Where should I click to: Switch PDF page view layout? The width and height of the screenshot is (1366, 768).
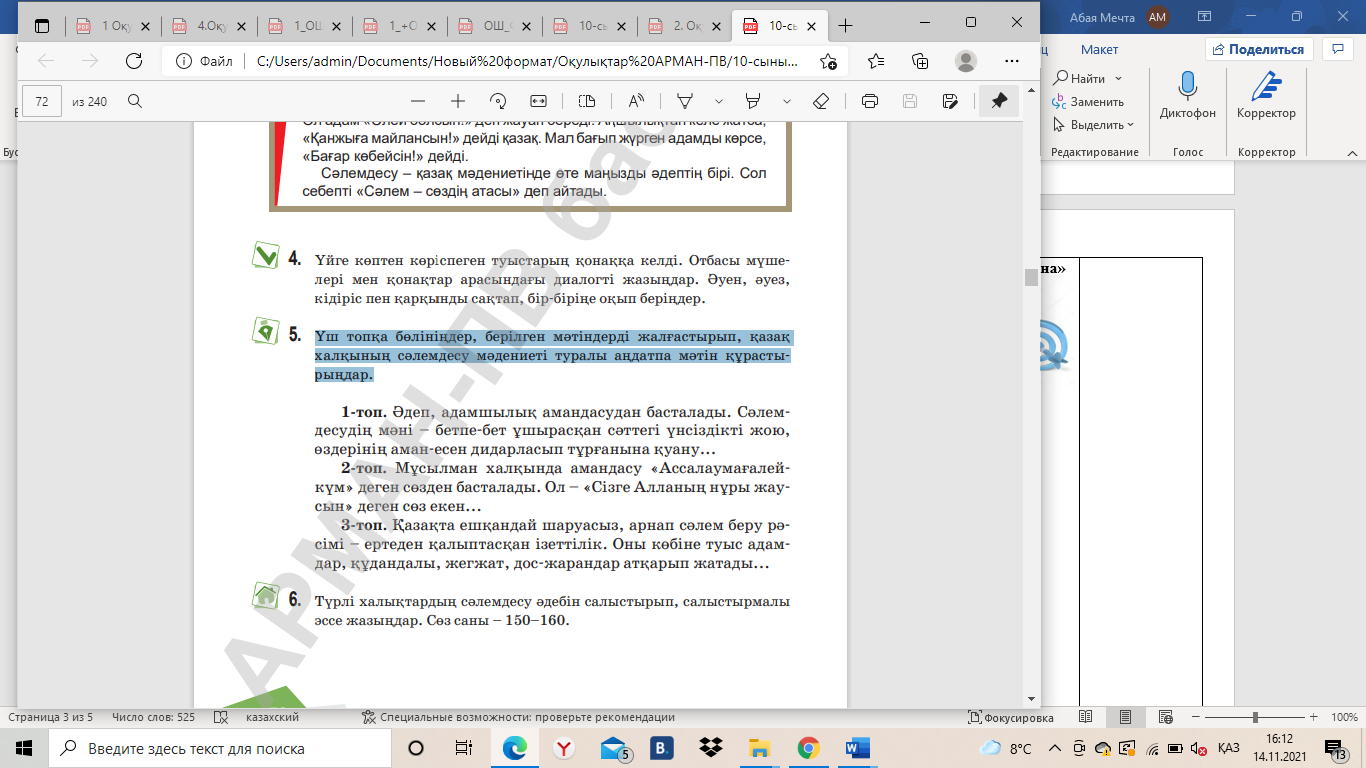[x=587, y=101]
